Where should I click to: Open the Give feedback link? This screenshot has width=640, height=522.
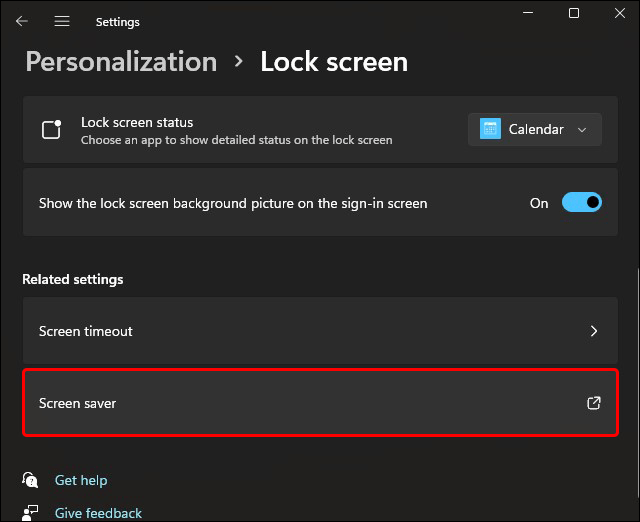coord(98,513)
